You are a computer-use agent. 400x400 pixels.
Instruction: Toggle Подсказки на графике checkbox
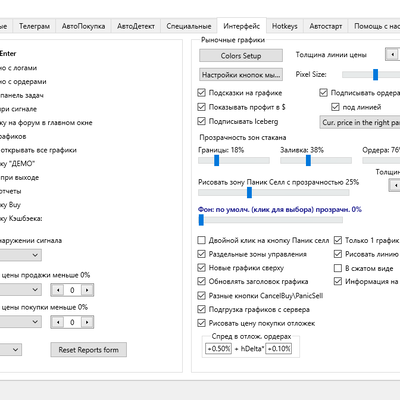click(201, 93)
